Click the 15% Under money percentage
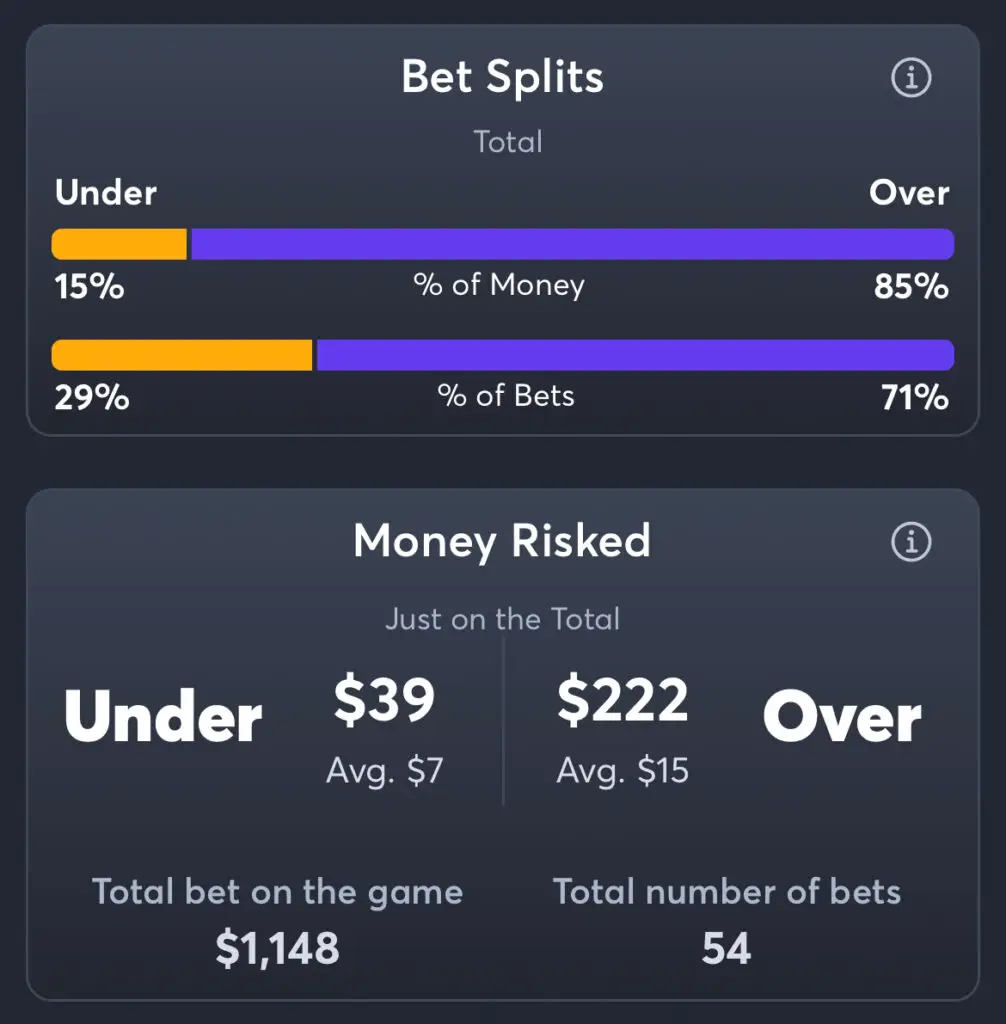1006x1024 pixels. 89,287
